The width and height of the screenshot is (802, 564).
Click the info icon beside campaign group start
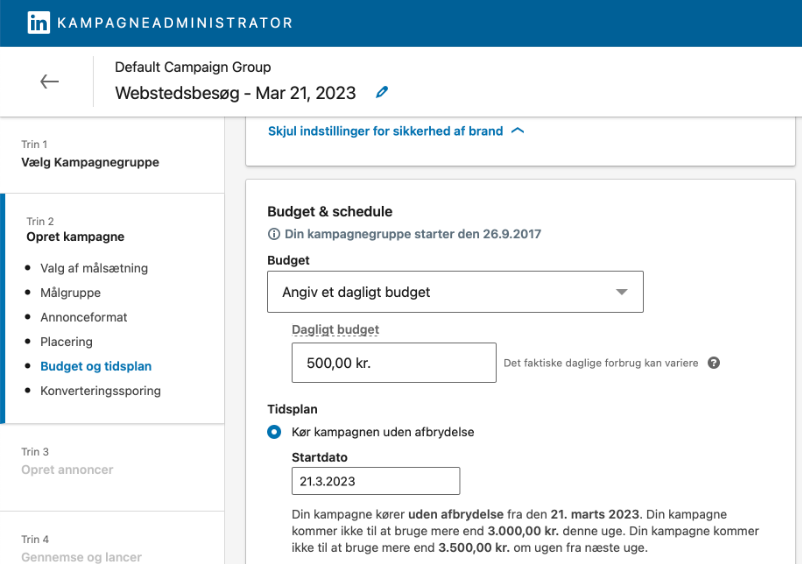pyautogui.click(x=274, y=234)
